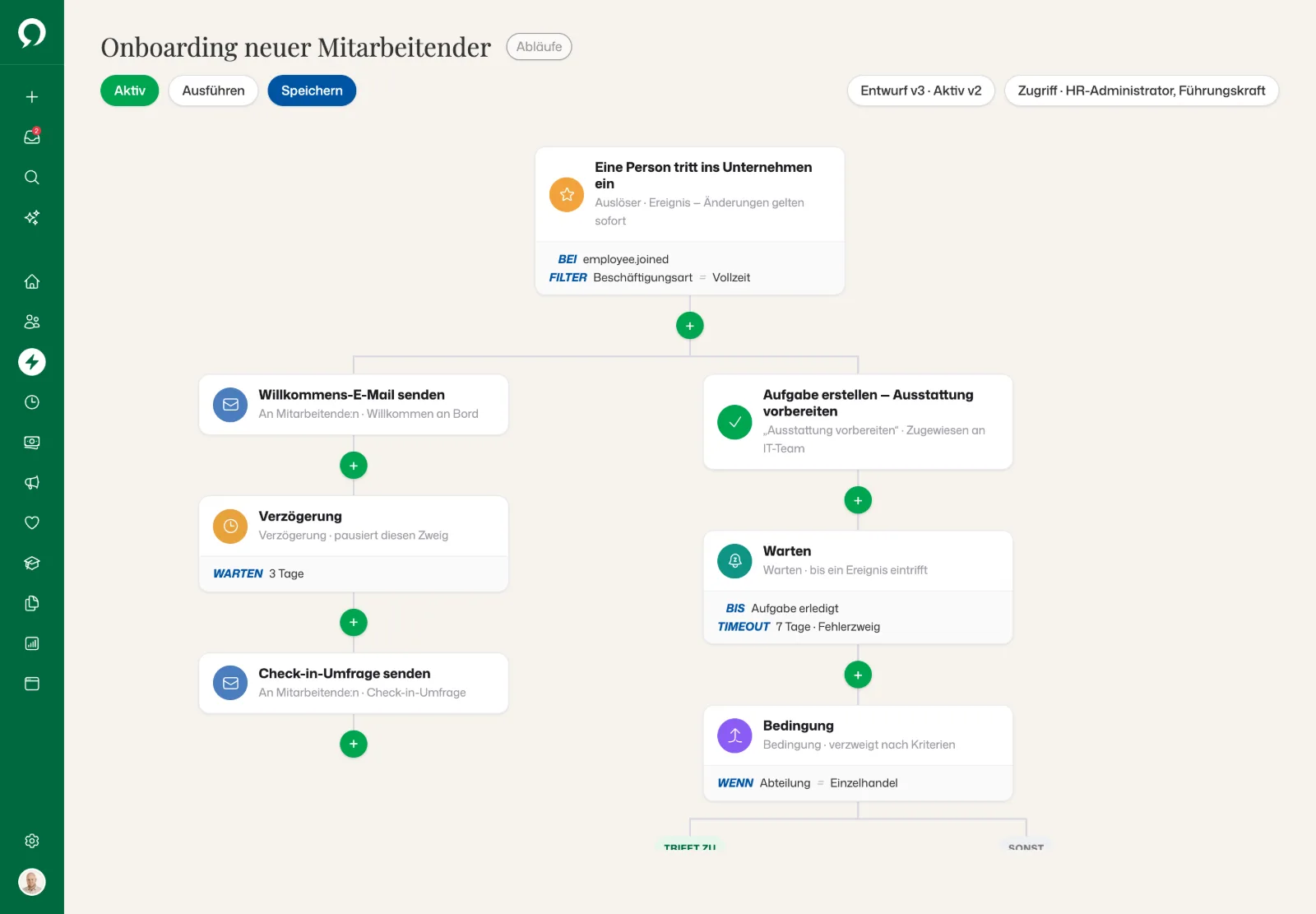The height and width of the screenshot is (914, 1316).
Task: Click the Ausführen button
Action: click(x=213, y=90)
